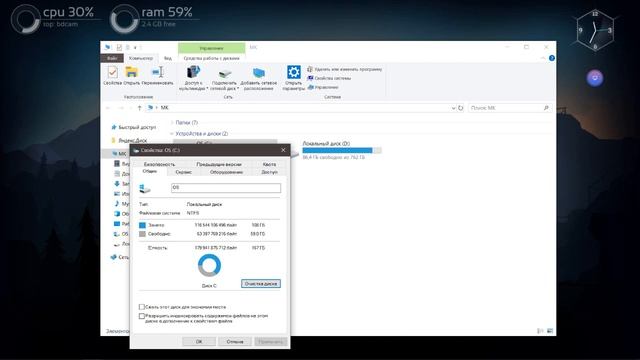
Task: Click the help question mark icon
Action: (x=551, y=58)
